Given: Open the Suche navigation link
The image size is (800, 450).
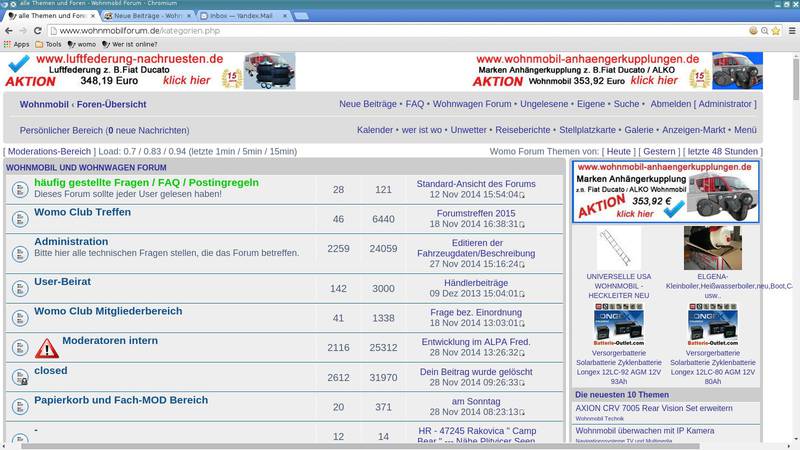Looking at the screenshot, I should 626,104.
